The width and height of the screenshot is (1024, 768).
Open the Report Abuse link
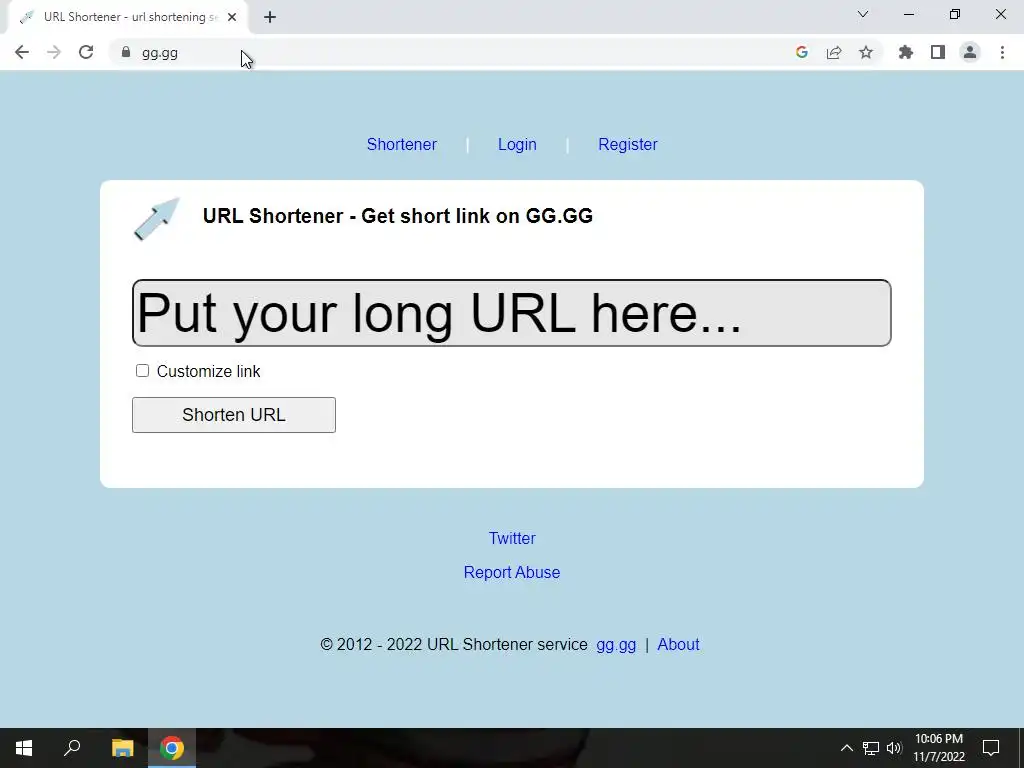point(512,572)
